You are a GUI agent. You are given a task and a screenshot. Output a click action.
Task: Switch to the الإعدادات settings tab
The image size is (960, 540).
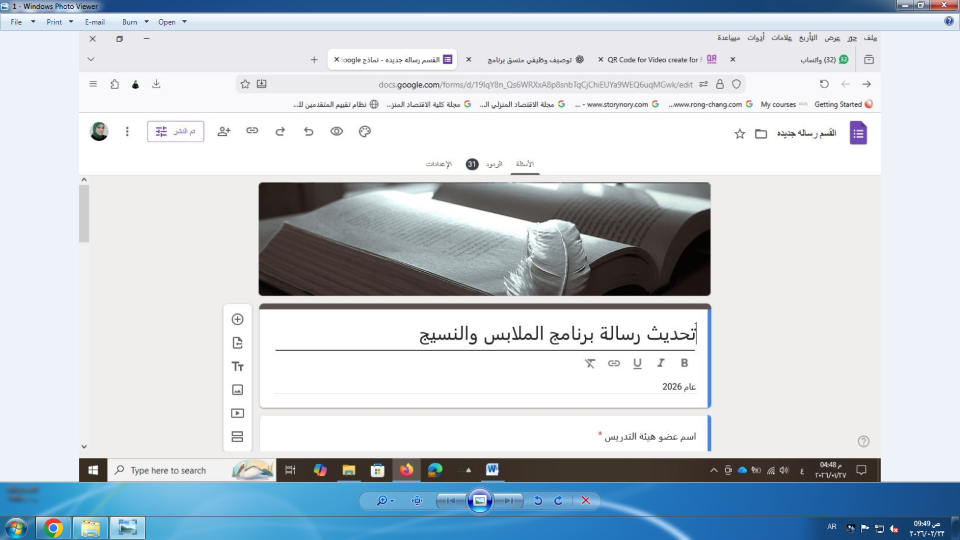(x=439, y=164)
